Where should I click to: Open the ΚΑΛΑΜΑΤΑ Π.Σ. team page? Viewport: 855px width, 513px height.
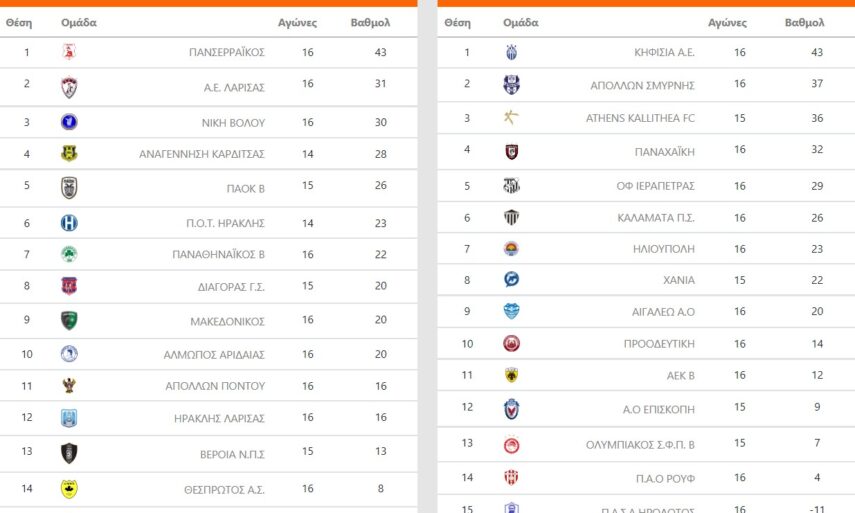[656, 218]
